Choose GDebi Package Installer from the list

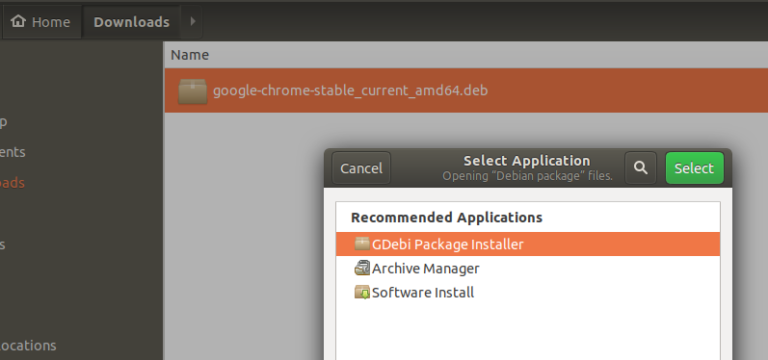(528, 244)
